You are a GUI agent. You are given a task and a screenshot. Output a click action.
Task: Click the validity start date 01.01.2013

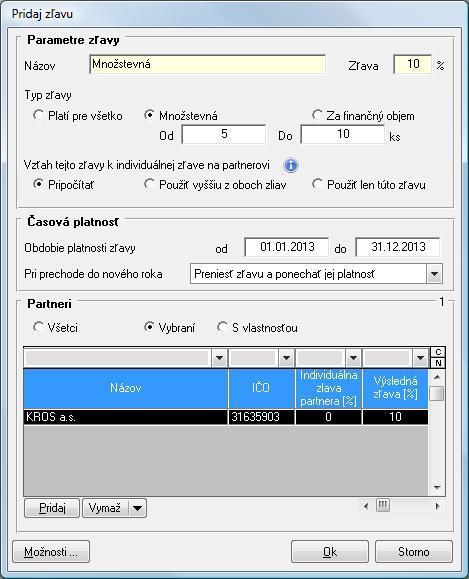[287, 247]
